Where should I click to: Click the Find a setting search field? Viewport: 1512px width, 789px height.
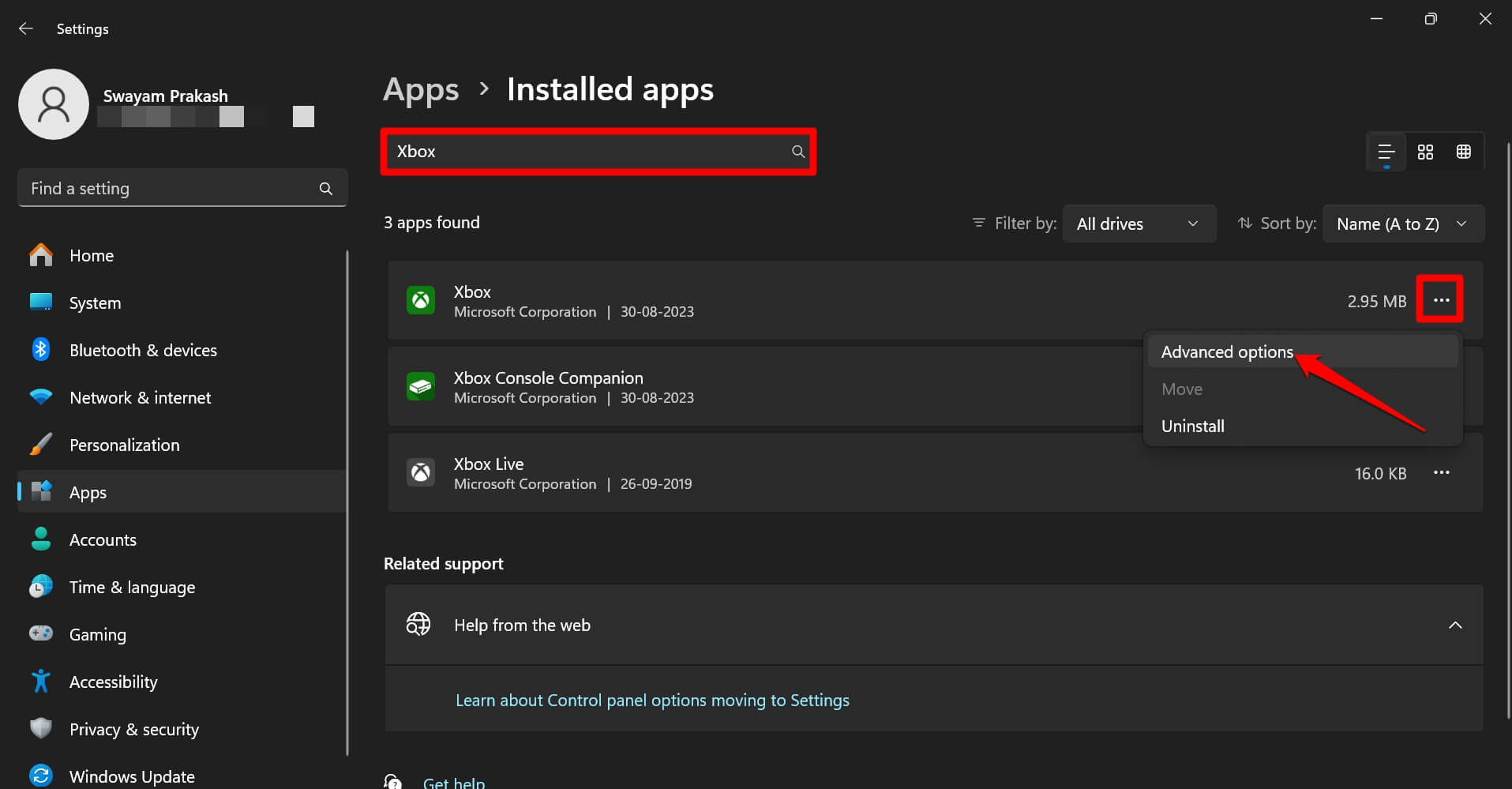click(x=170, y=189)
